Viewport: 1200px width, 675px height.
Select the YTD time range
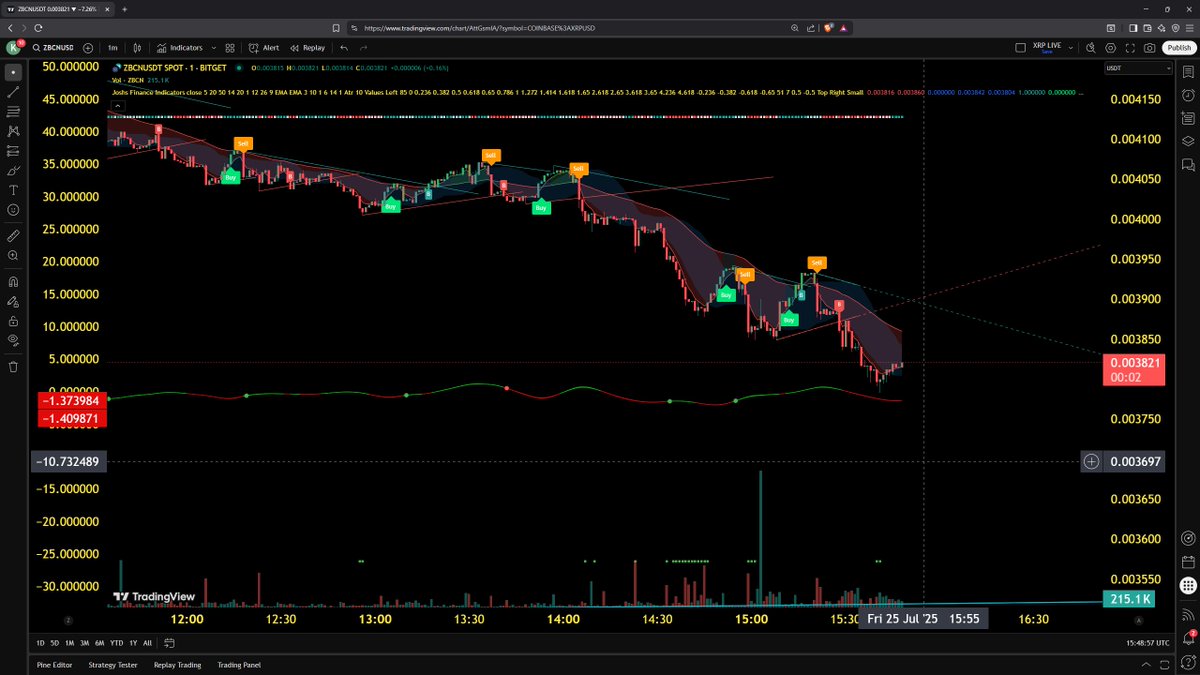pos(116,642)
